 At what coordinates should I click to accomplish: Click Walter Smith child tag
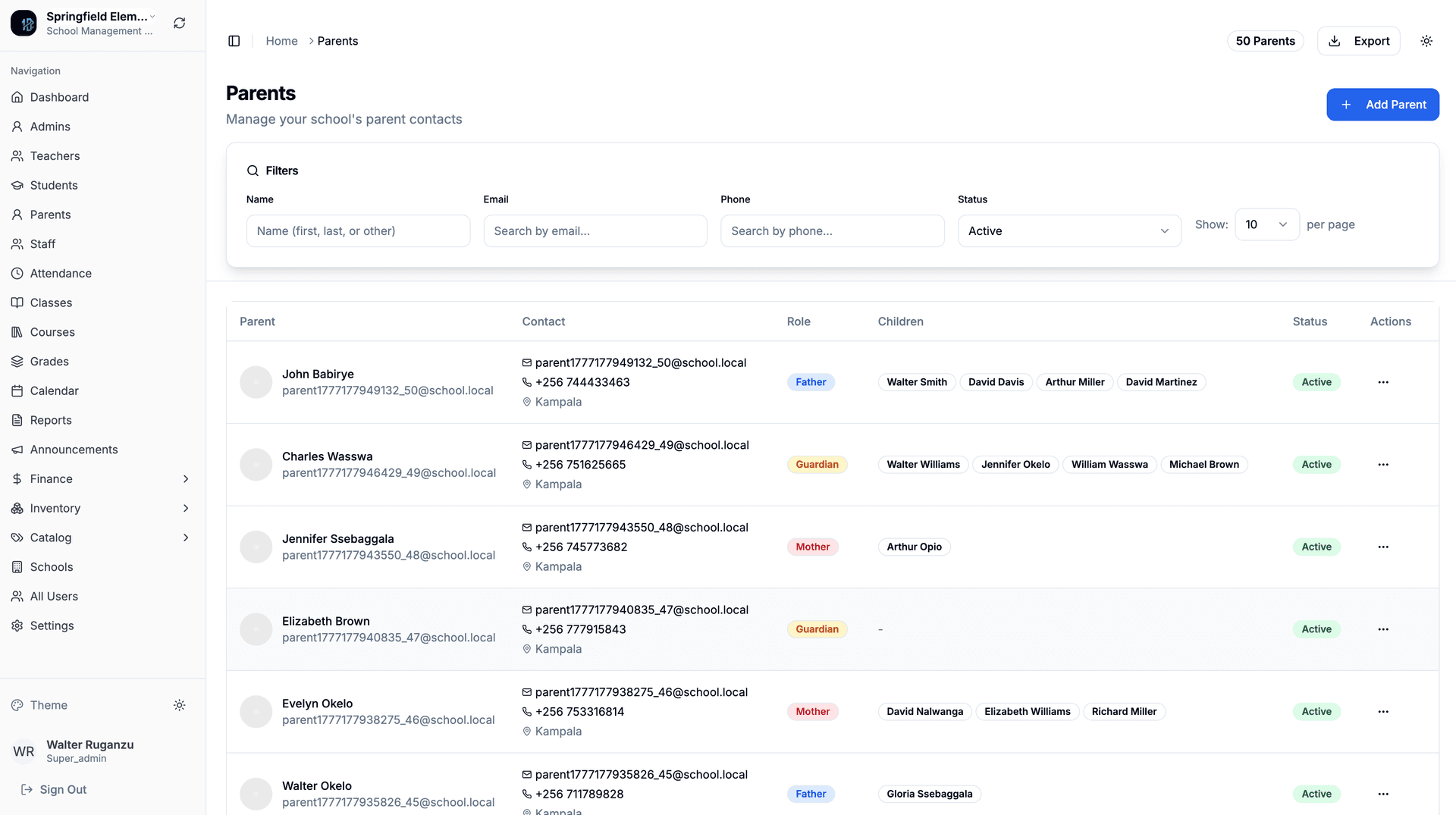click(917, 382)
